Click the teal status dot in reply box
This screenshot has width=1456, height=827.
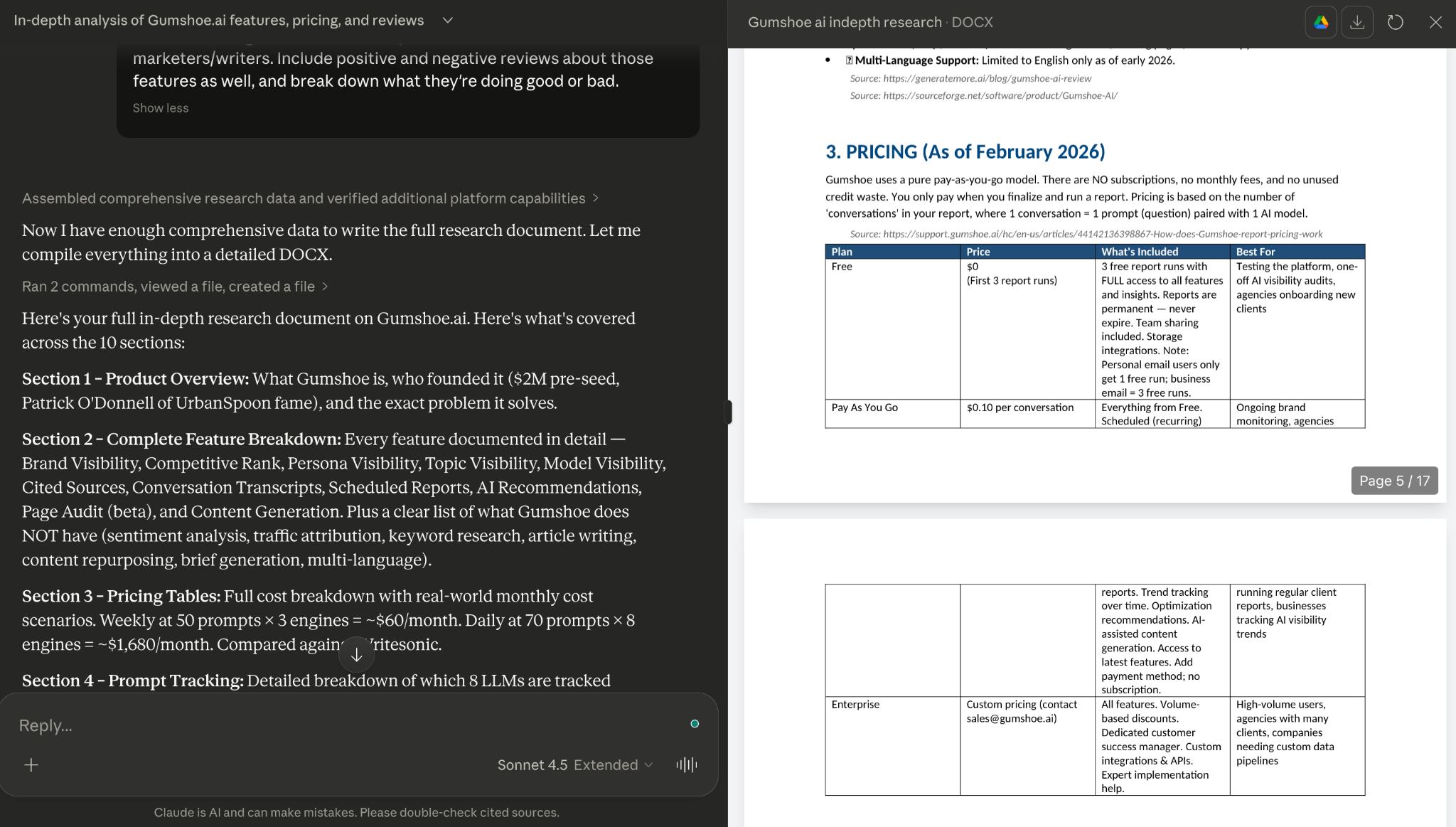pyautogui.click(x=695, y=724)
